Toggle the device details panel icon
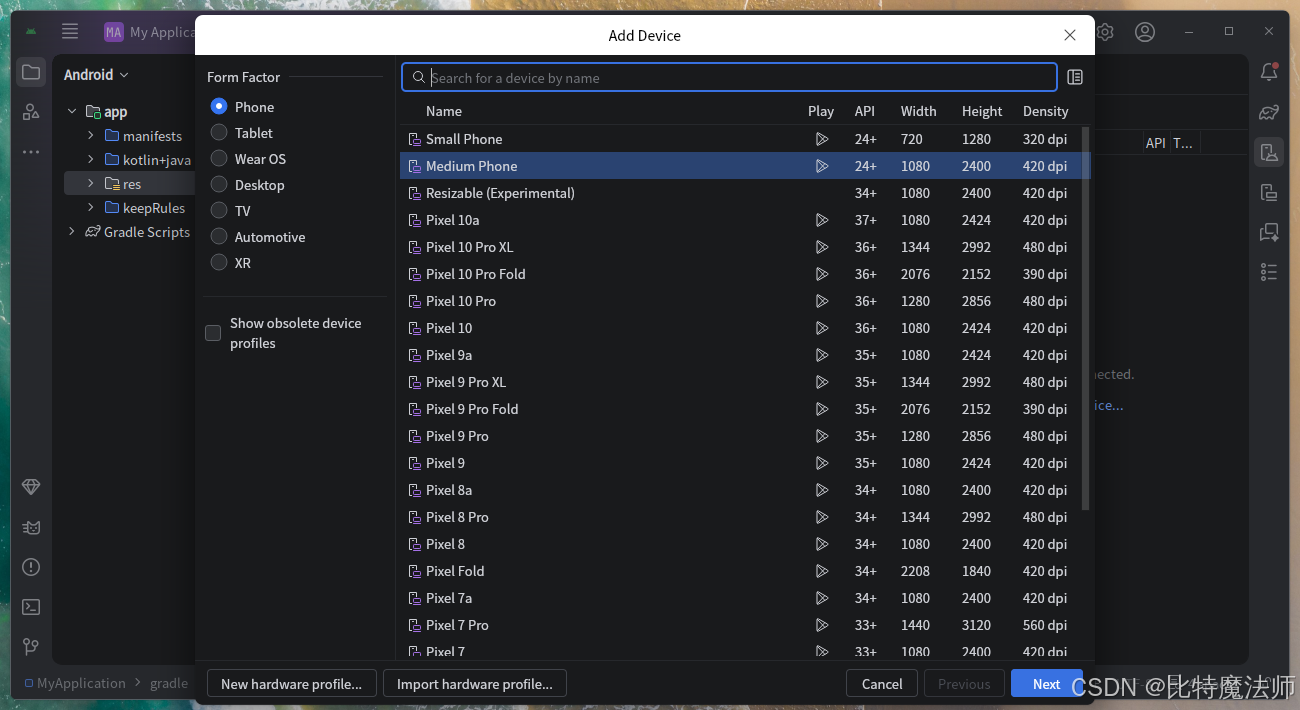 pos(1075,77)
